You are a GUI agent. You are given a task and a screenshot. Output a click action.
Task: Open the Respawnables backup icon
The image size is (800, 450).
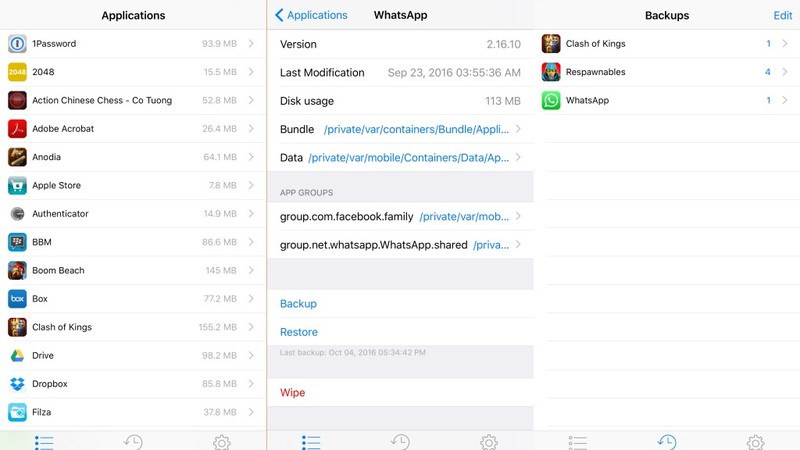551,72
